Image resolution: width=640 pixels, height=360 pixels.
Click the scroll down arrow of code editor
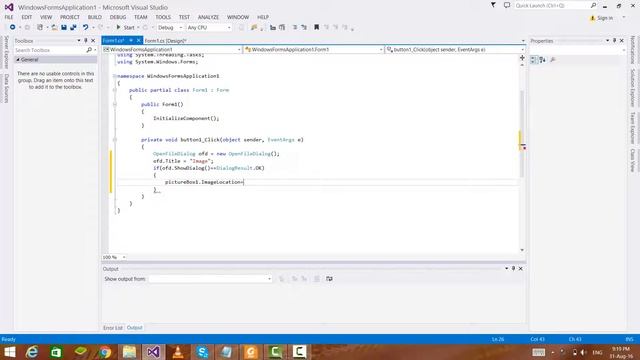click(x=522, y=250)
